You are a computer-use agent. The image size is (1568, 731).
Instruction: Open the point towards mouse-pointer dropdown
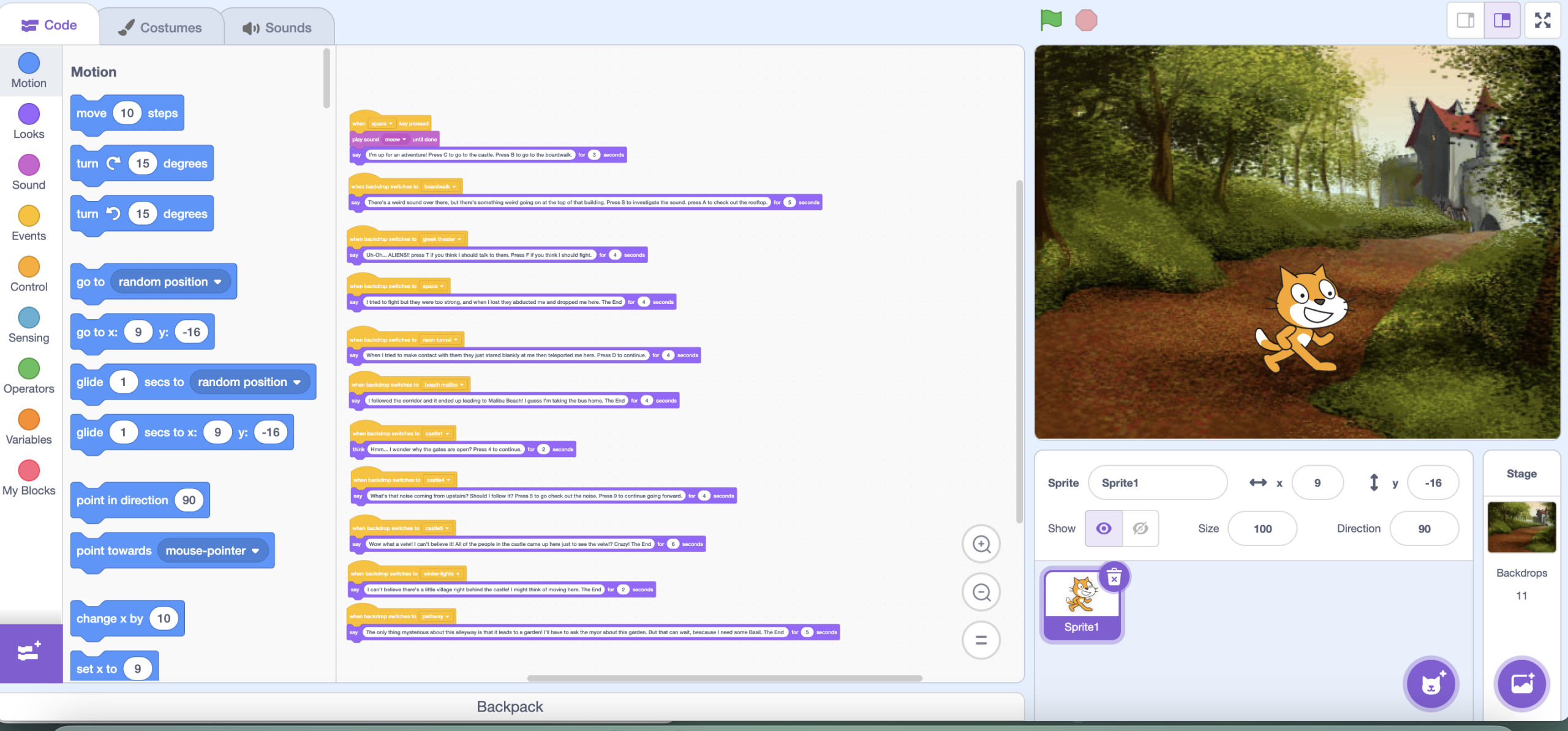(x=213, y=551)
